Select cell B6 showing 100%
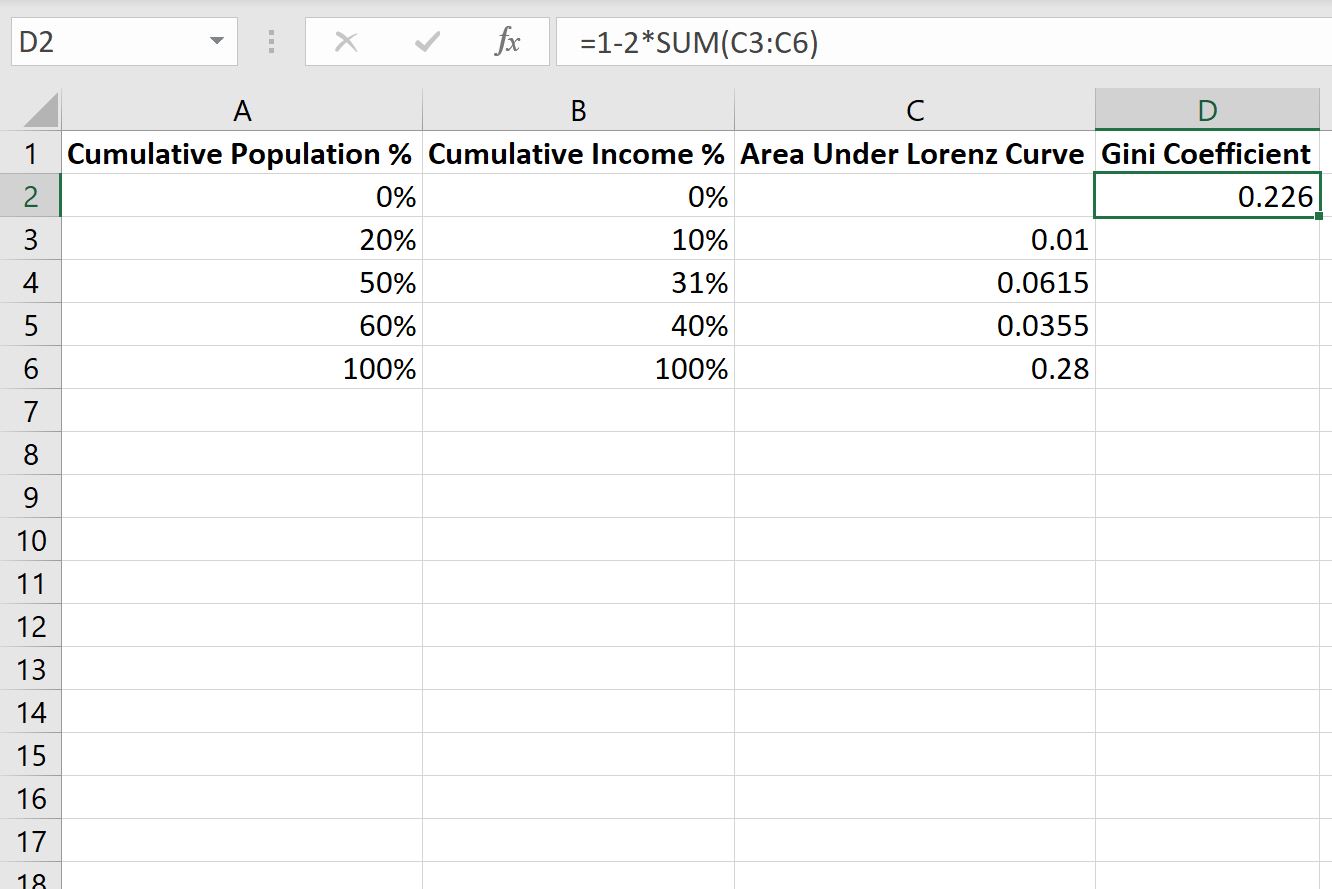Screen dimensions: 1332x889 click(578, 368)
